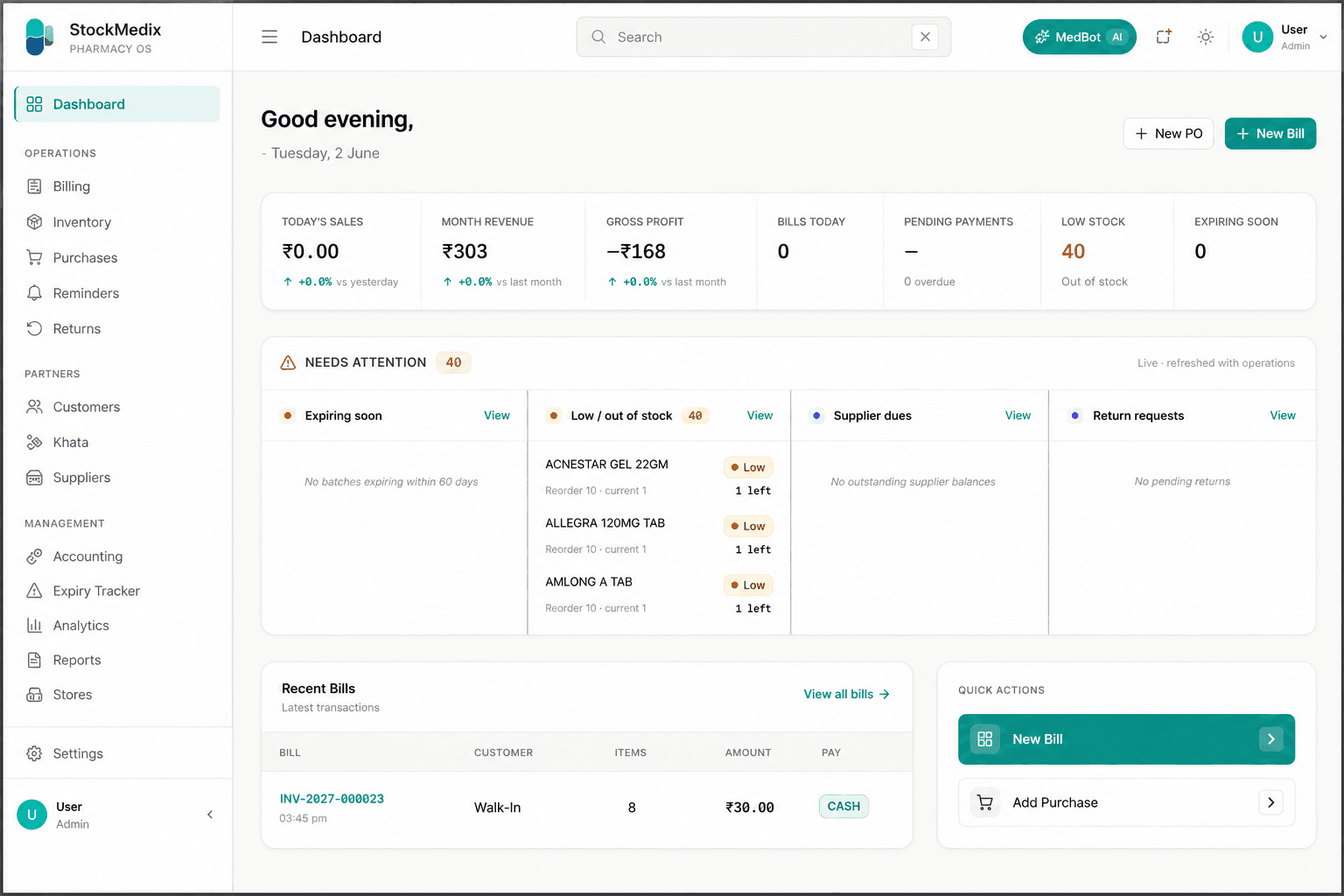The width and height of the screenshot is (1344, 896).
Task: Open the Settings gear icon
Action: coord(34,753)
